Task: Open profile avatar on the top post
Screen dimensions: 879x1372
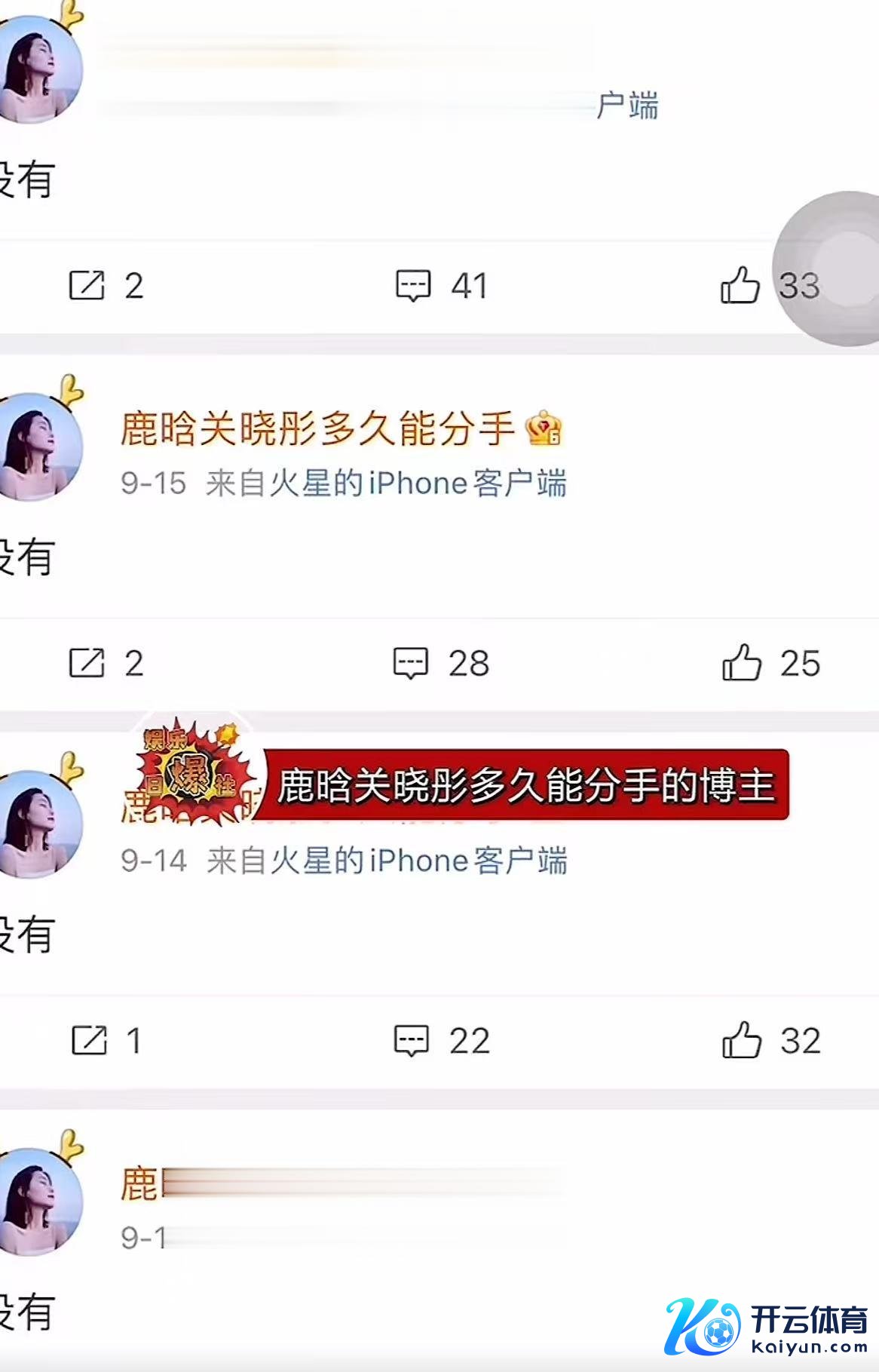Action: click(x=39, y=69)
